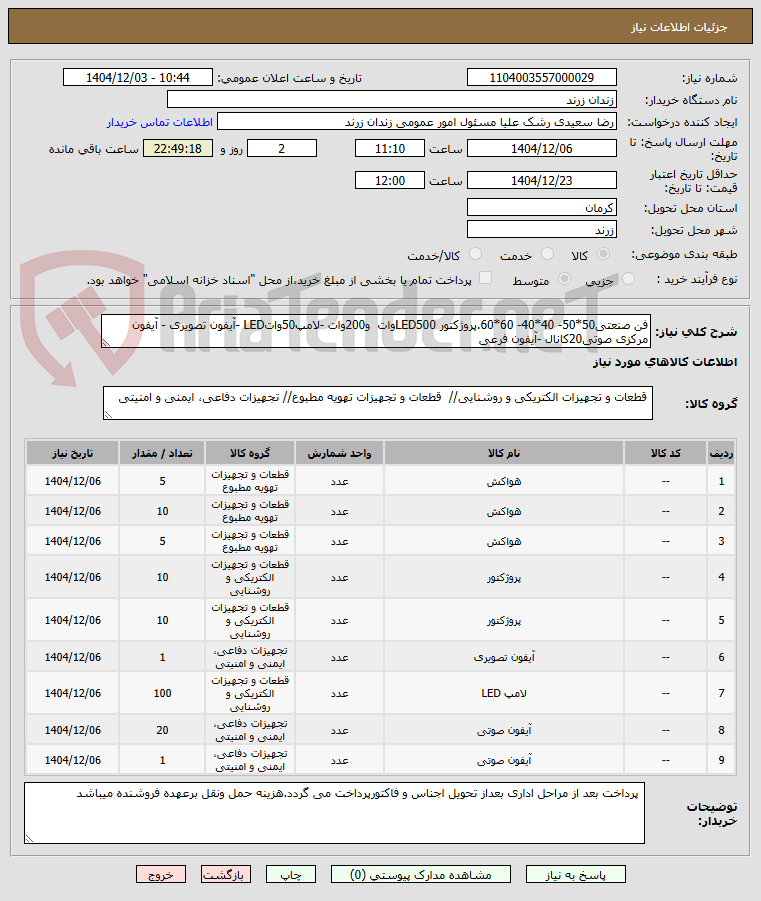Click آیفون صوتی in row 9
Viewport: 761px width, 901px height.
(504, 760)
